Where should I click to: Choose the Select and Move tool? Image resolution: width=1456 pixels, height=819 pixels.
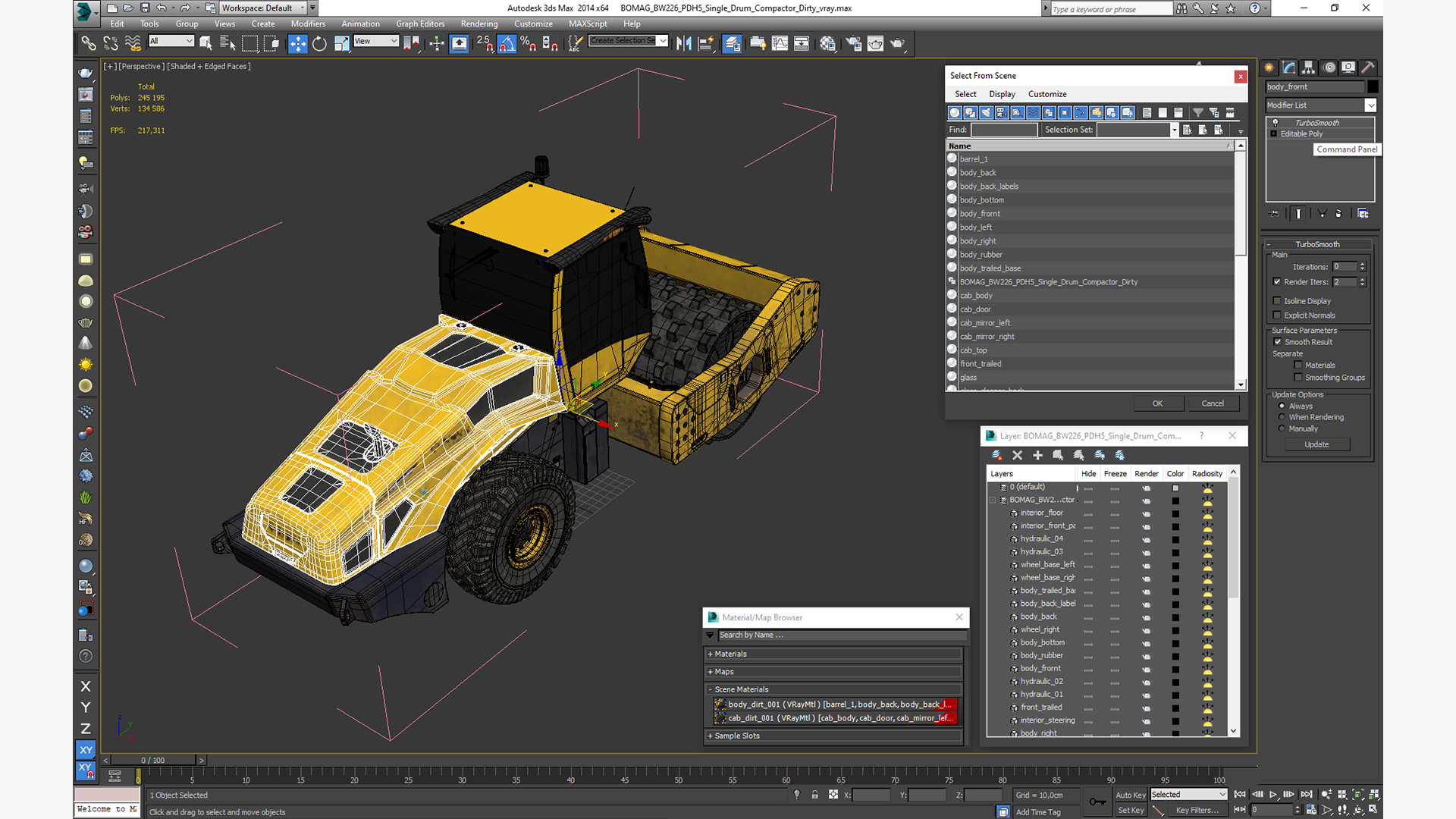click(x=298, y=43)
